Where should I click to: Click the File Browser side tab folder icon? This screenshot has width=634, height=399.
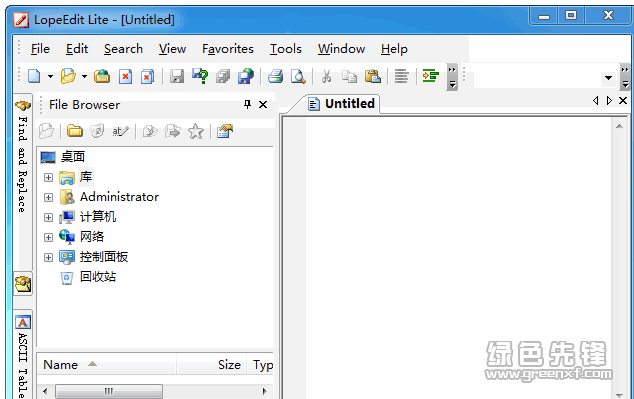click(x=23, y=284)
